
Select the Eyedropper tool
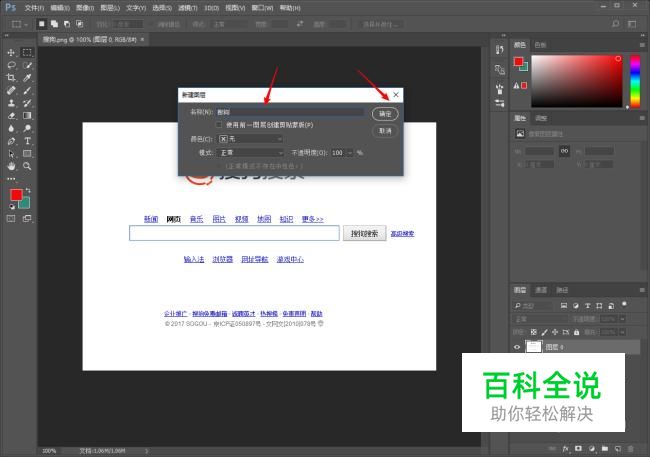tap(27, 78)
